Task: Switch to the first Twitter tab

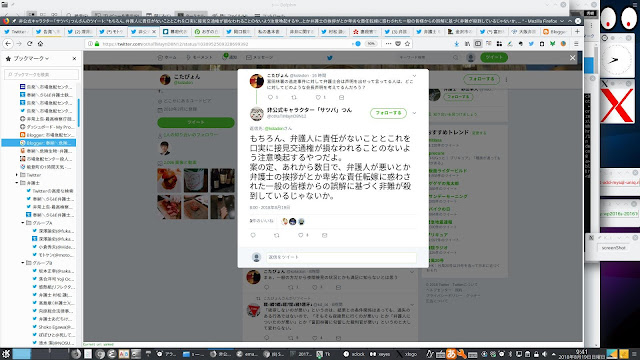Action: click(16, 31)
